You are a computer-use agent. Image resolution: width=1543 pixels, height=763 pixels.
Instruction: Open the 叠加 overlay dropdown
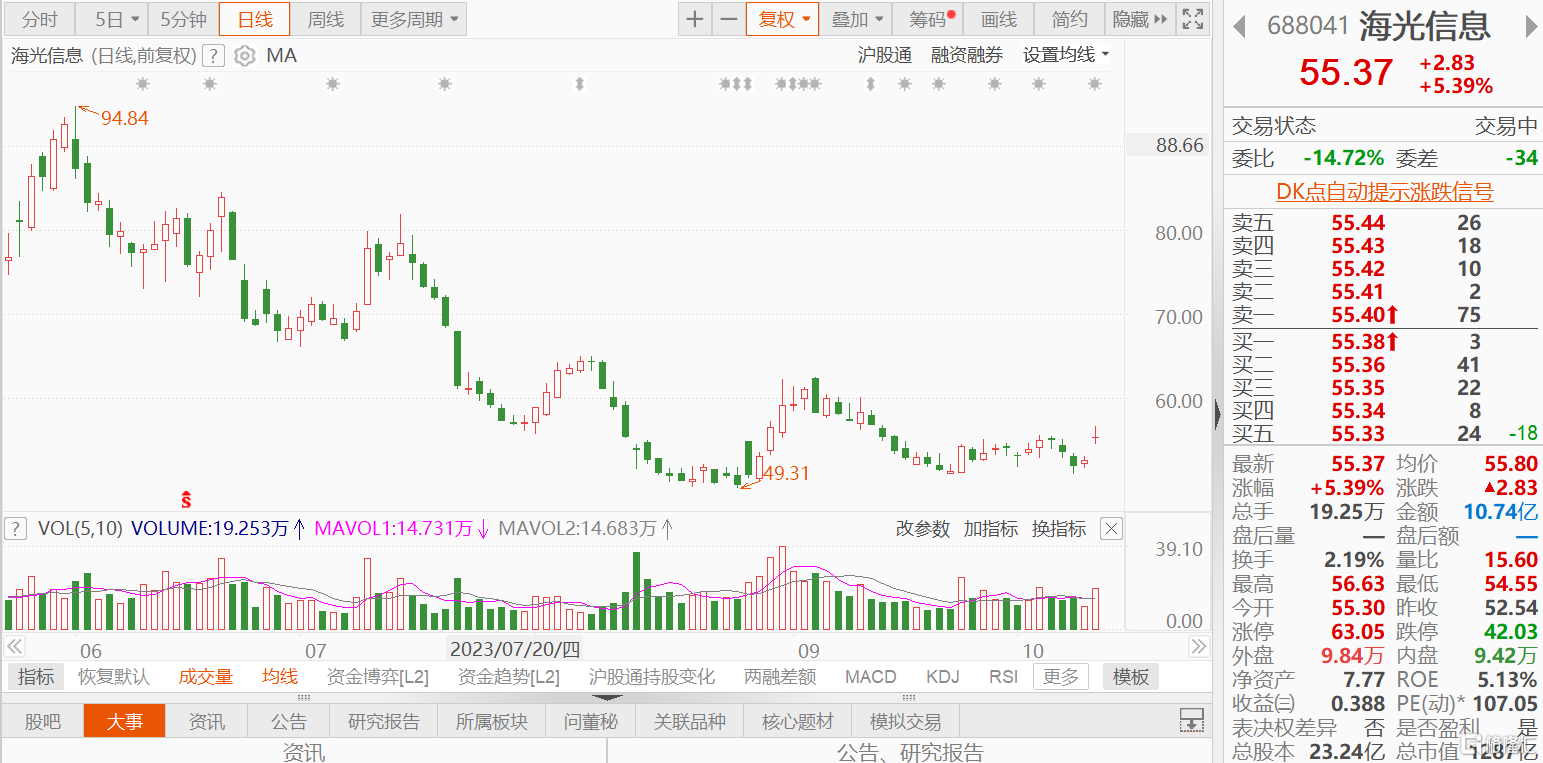(x=856, y=19)
